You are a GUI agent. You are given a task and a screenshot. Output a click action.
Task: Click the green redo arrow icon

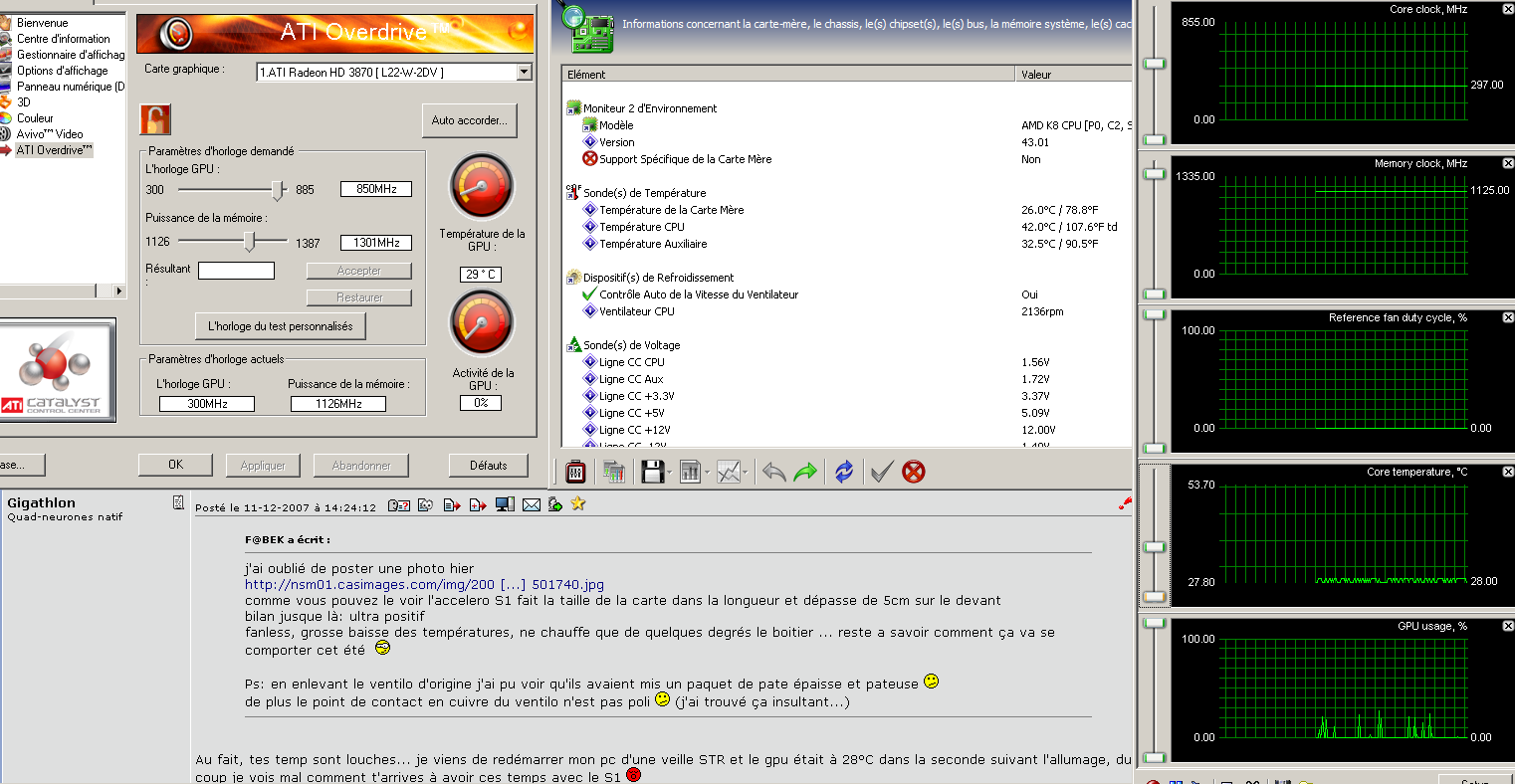point(805,472)
